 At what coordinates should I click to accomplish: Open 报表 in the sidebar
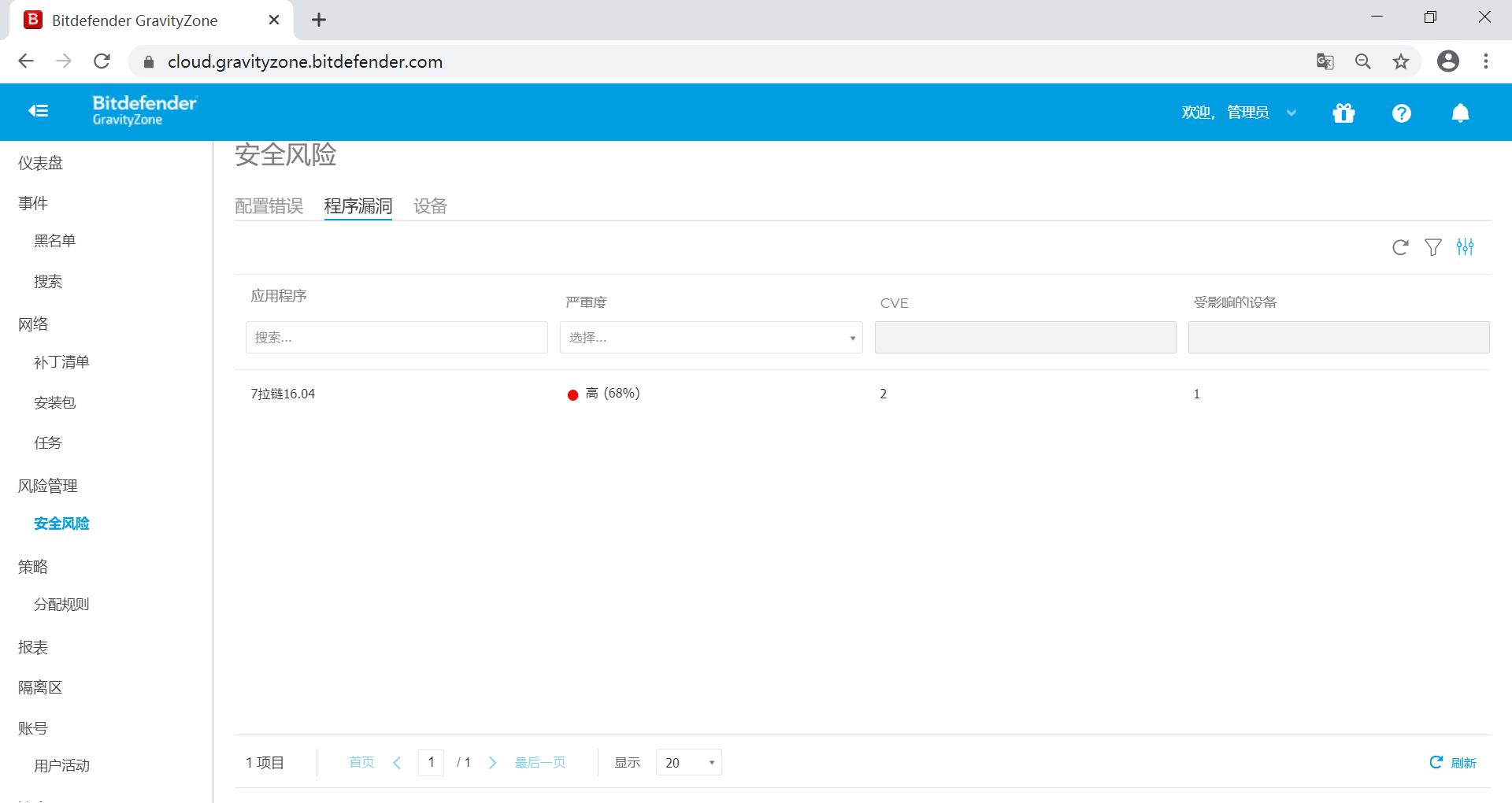(33, 647)
